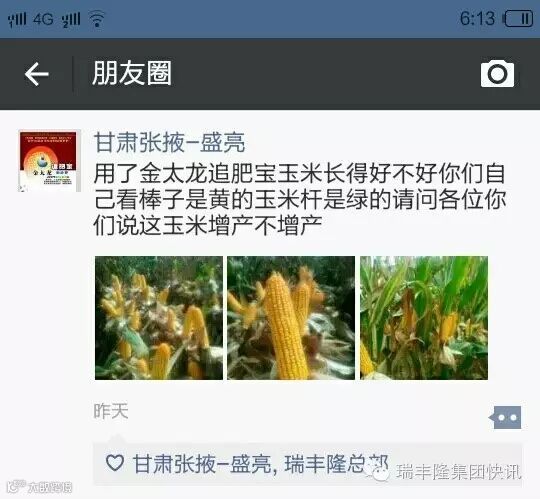Tap the 昨天 timestamp label
The height and width of the screenshot is (499, 540).
[x=111, y=411]
